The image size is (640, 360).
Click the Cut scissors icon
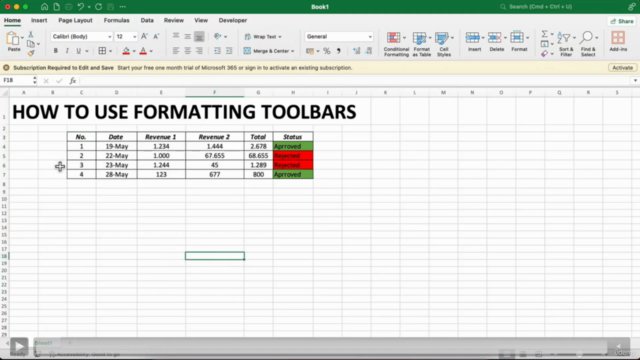[31, 35]
